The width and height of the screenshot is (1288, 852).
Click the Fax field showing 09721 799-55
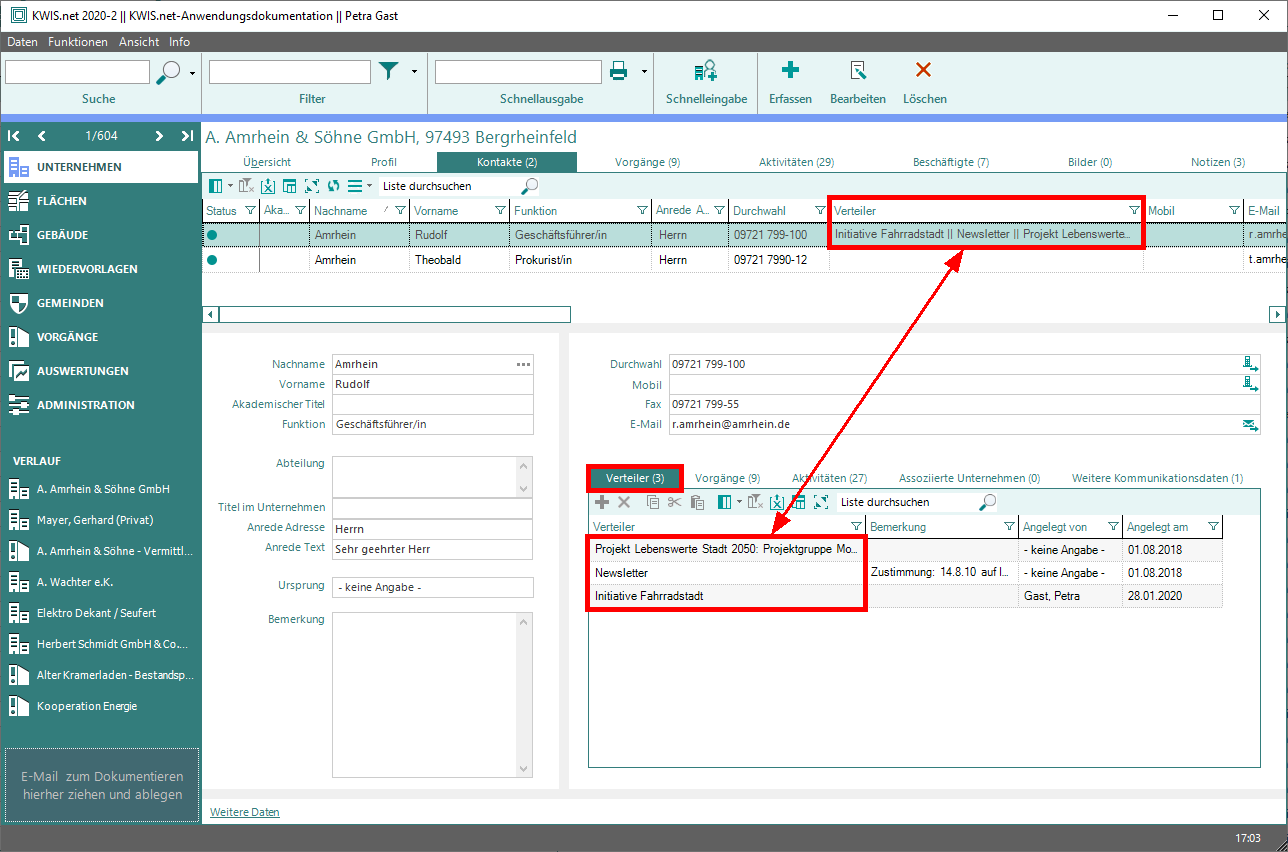click(x=965, y=404)
